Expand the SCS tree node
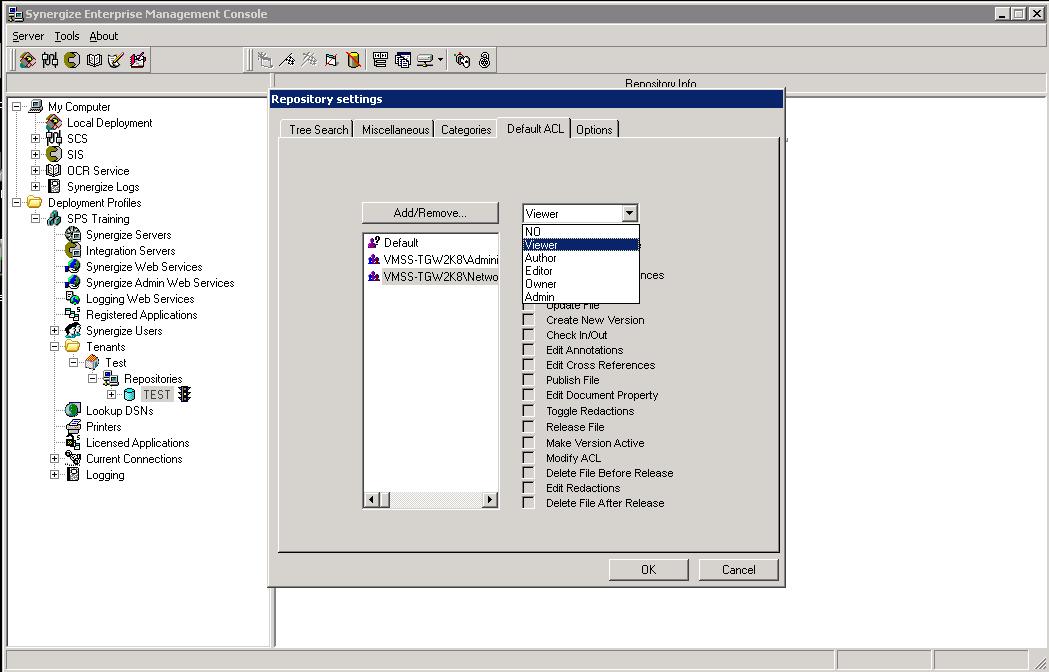Viewport: 1049px width, 672px height. coord(35,139)
